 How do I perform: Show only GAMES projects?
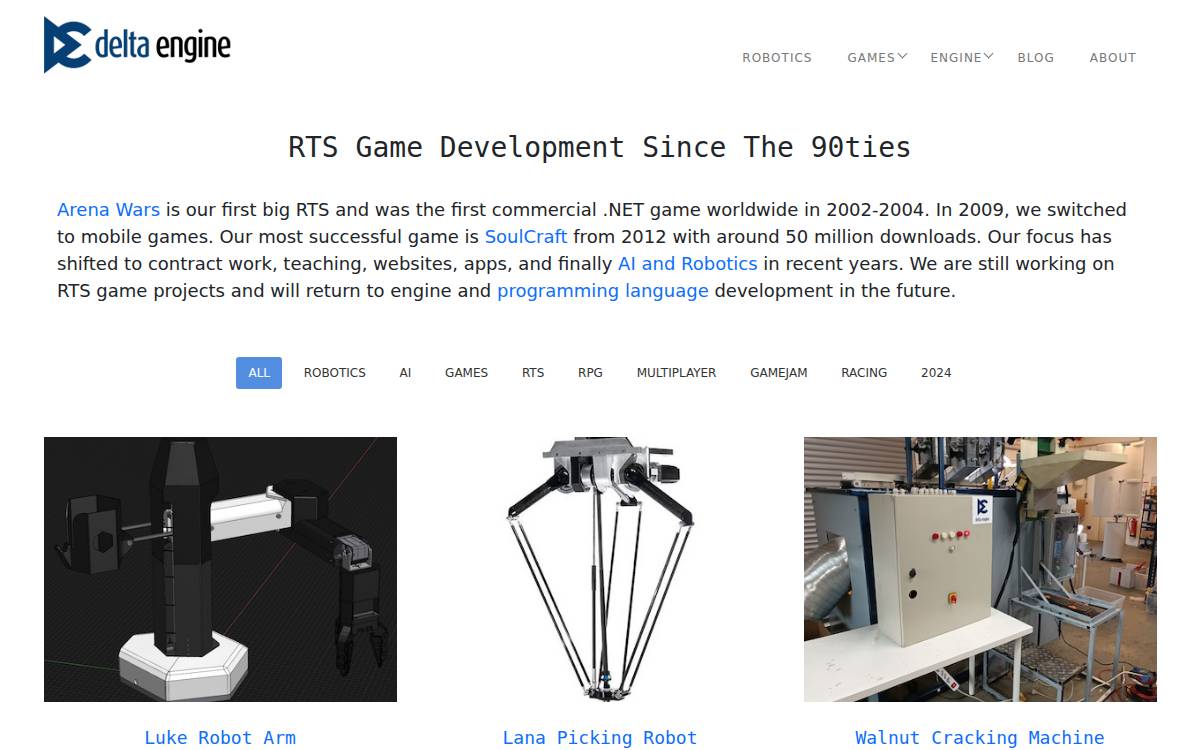[466, 373]
